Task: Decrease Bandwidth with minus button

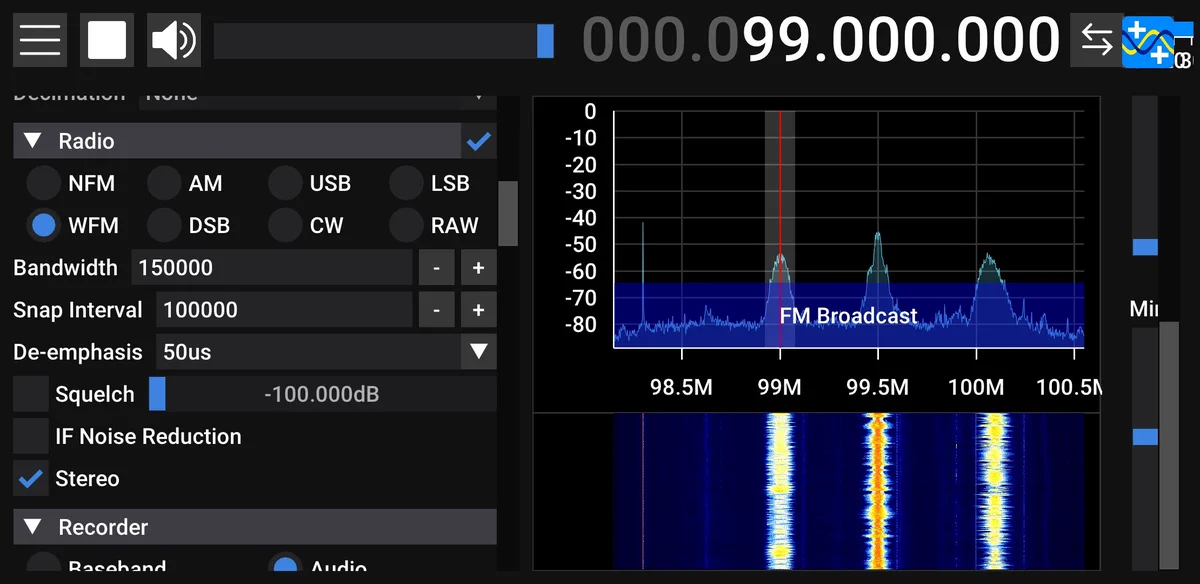Action: click(436, 267)
